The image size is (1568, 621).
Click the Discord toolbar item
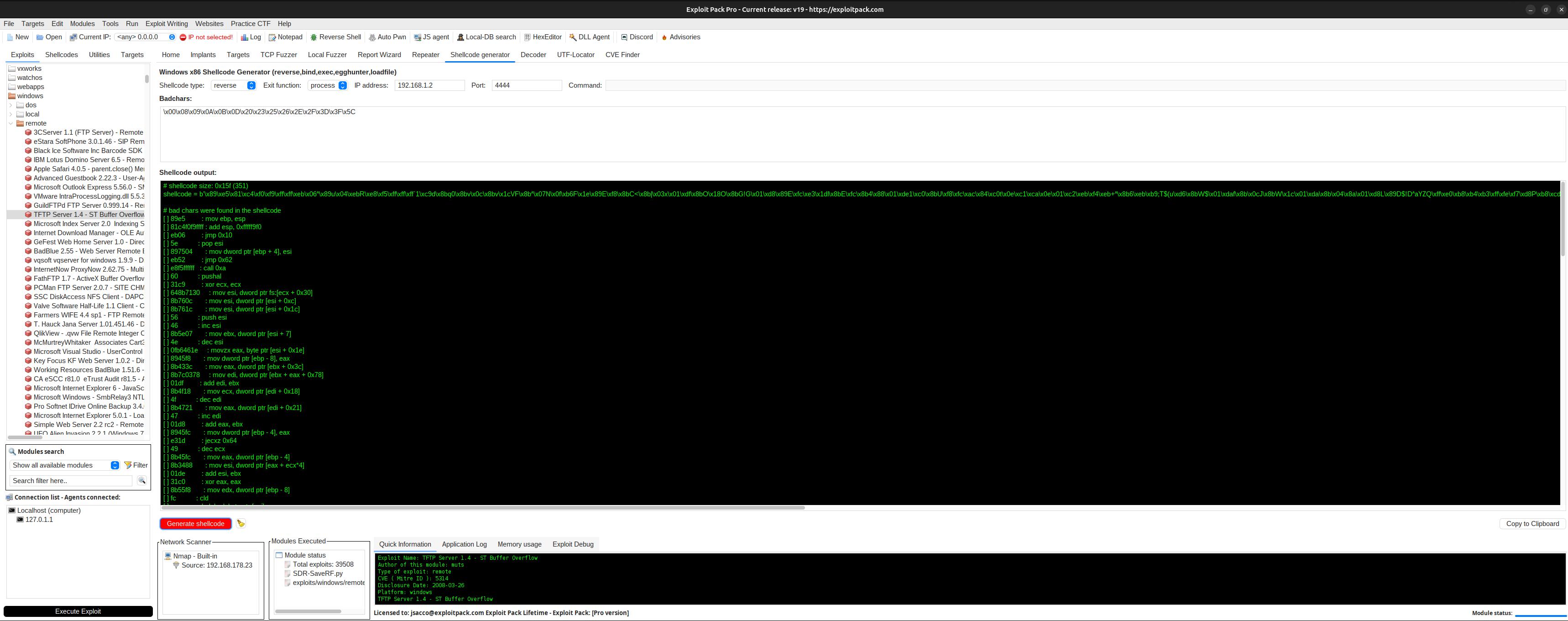(637, 37)
